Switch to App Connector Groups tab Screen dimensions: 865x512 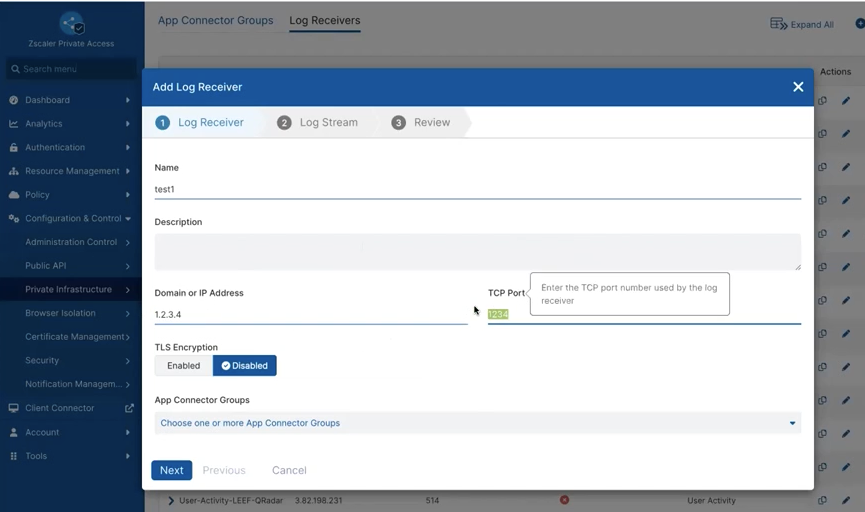click(x=215, y=20)
